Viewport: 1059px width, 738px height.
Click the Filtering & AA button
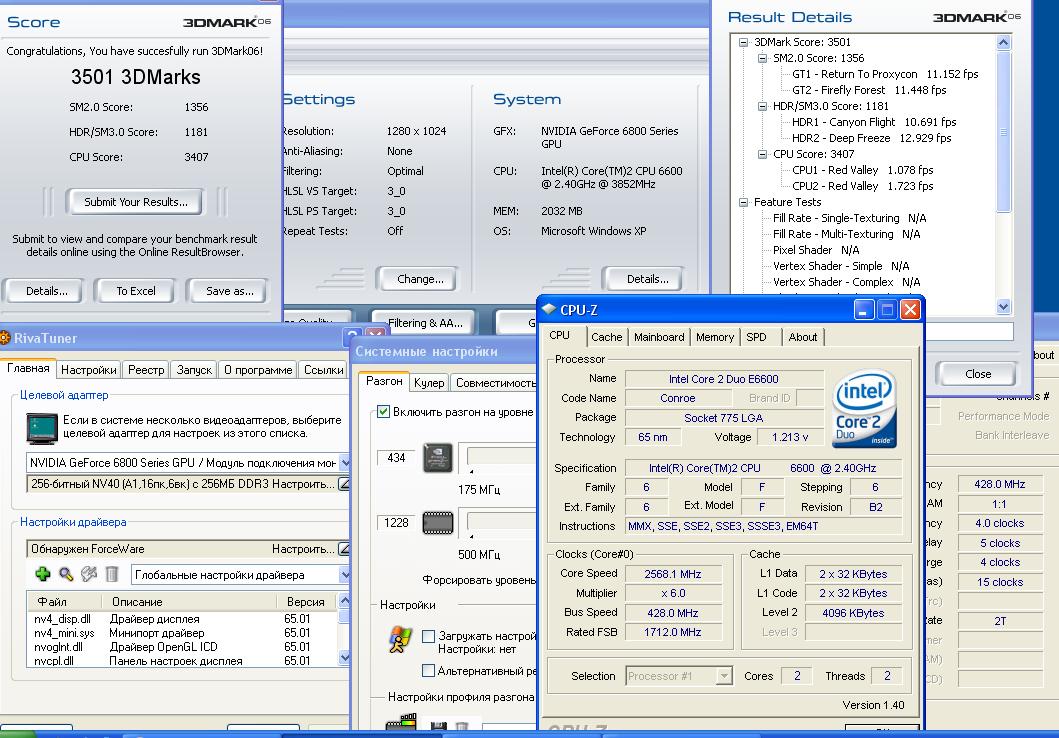(425, 323)
